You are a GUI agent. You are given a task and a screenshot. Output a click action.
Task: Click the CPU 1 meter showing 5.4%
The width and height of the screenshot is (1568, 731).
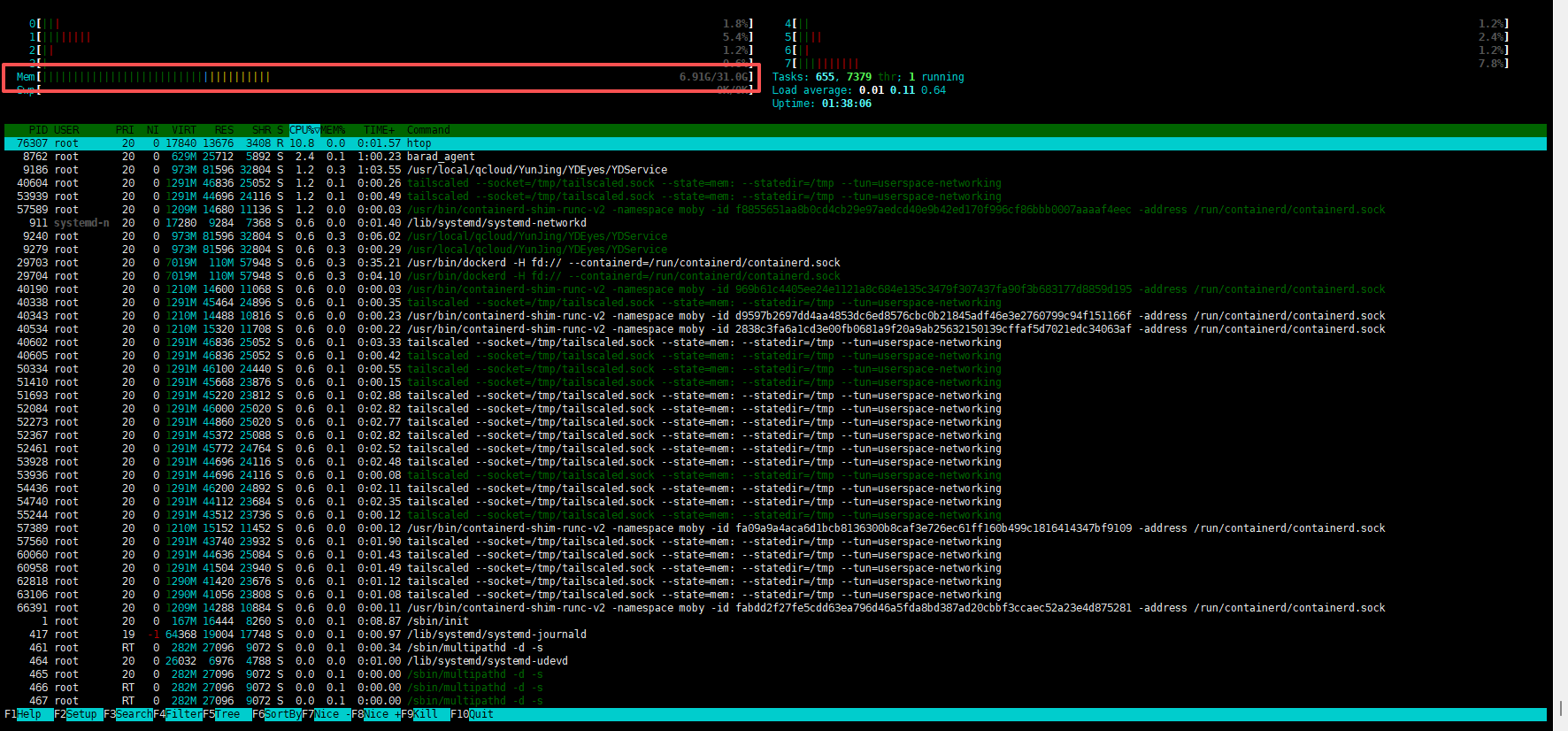(391, 37)
